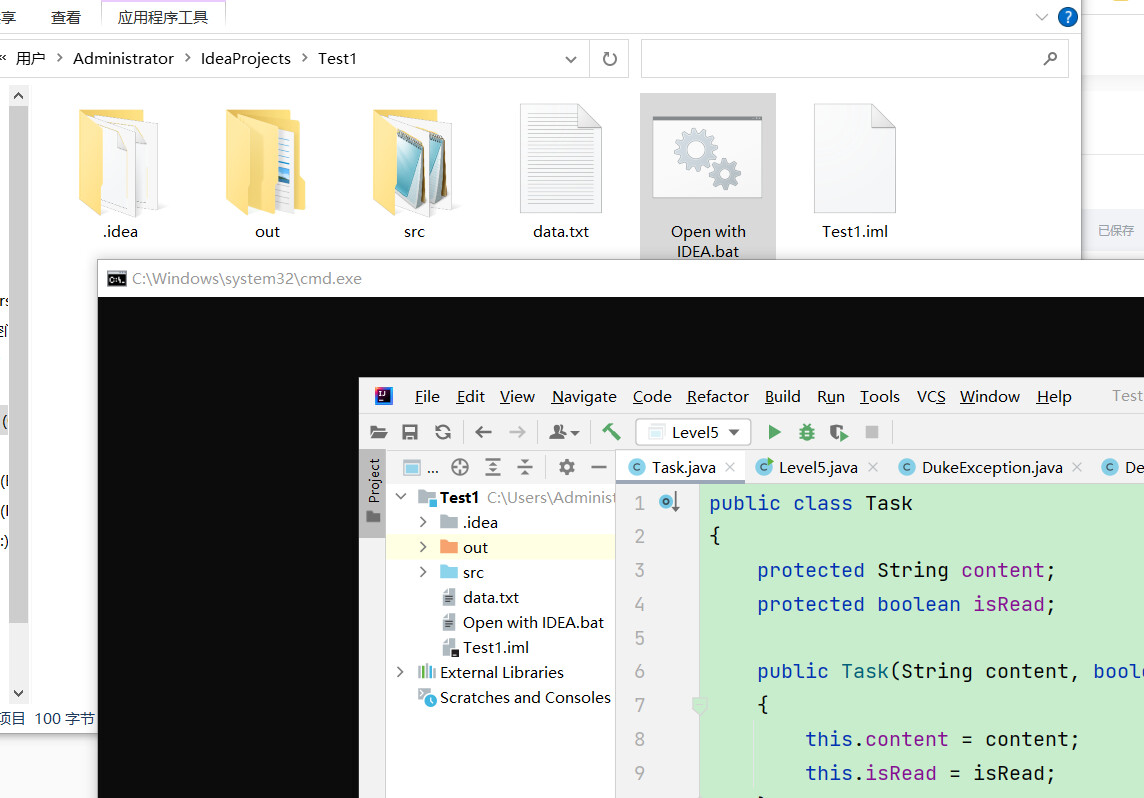
Task: Switch to the DukeException.java editor tab
Action: pos(992,468)
